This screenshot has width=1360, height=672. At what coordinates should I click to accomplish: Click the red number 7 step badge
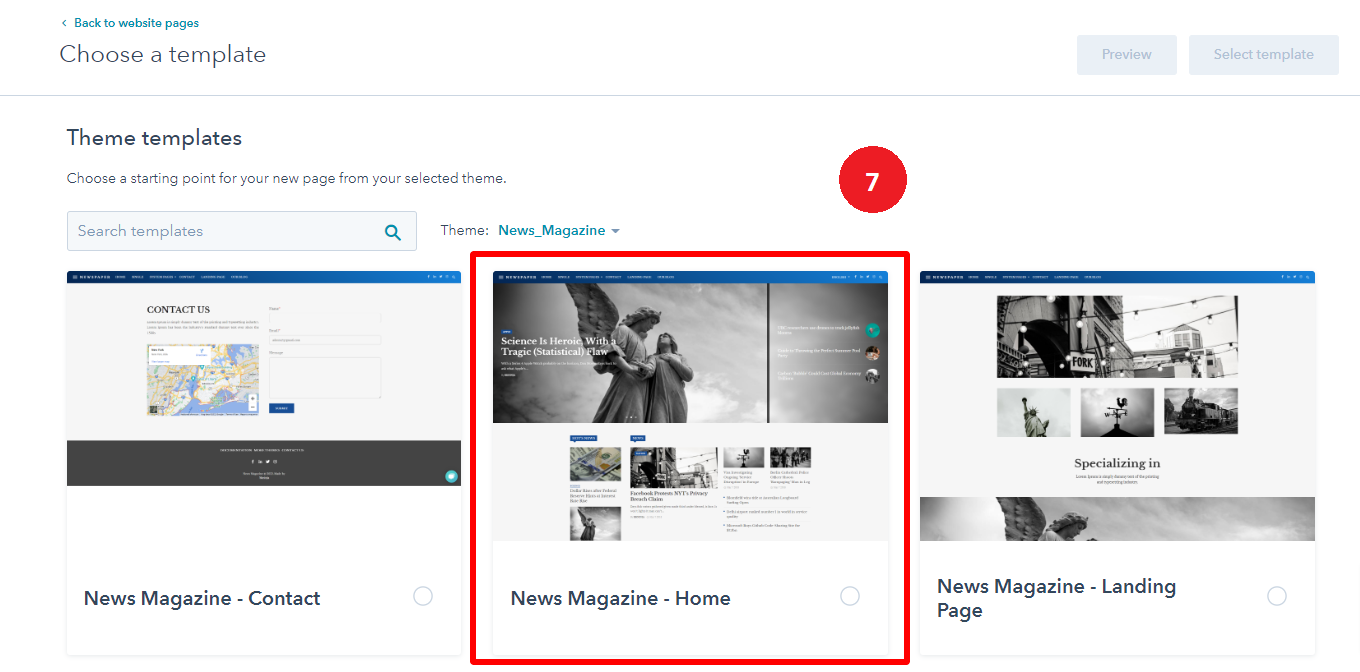click(872, 182)
